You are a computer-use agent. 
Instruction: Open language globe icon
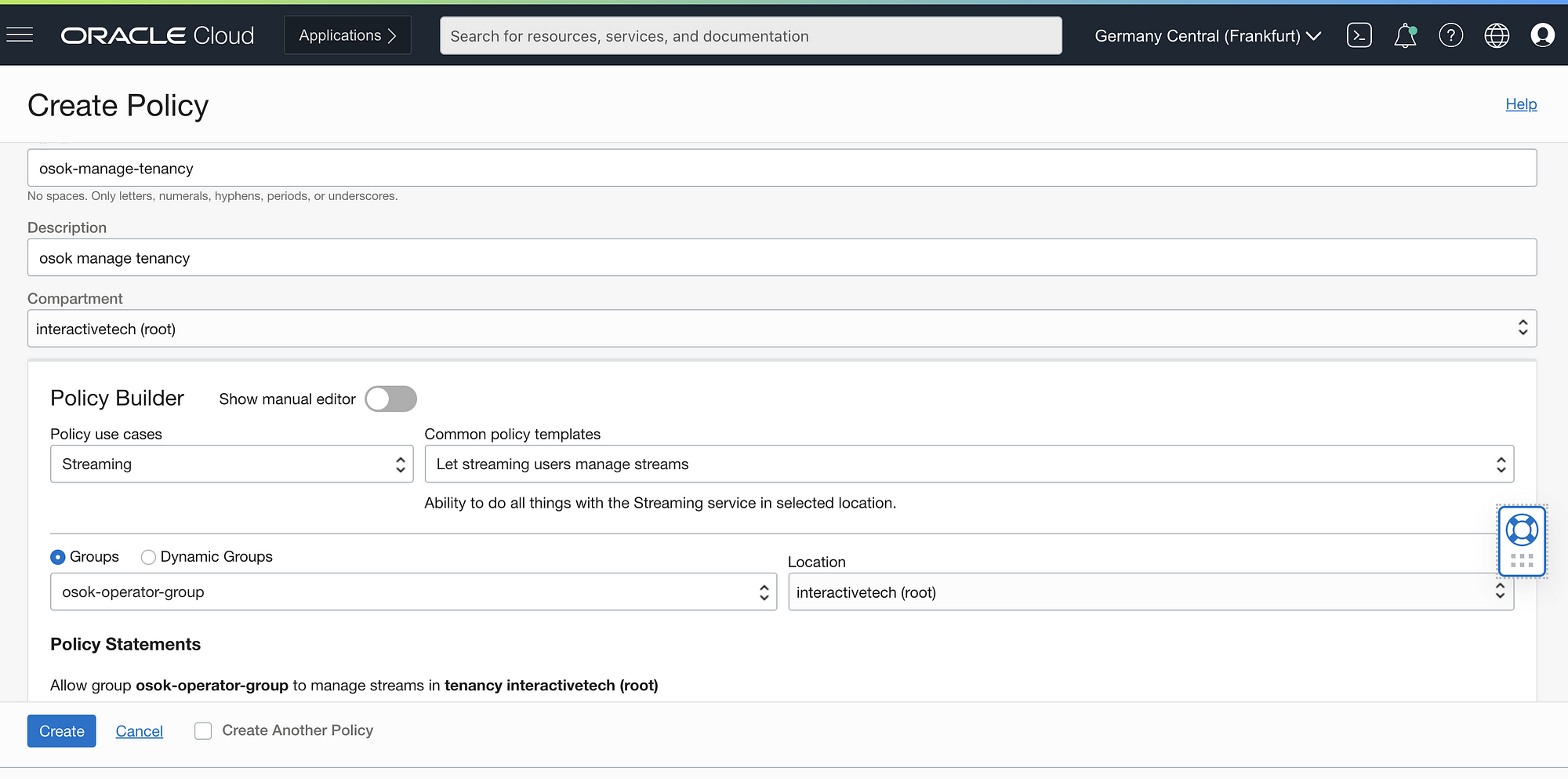click(1497, 35)
